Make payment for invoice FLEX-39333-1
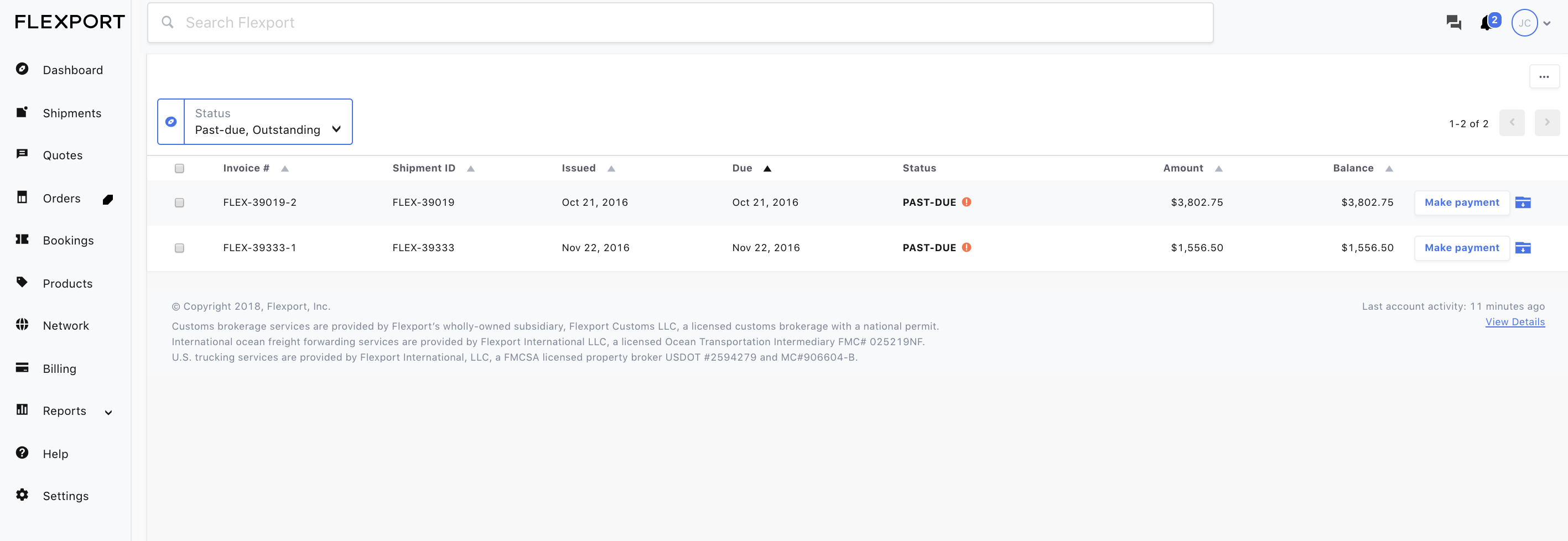 coord(1461,248)
